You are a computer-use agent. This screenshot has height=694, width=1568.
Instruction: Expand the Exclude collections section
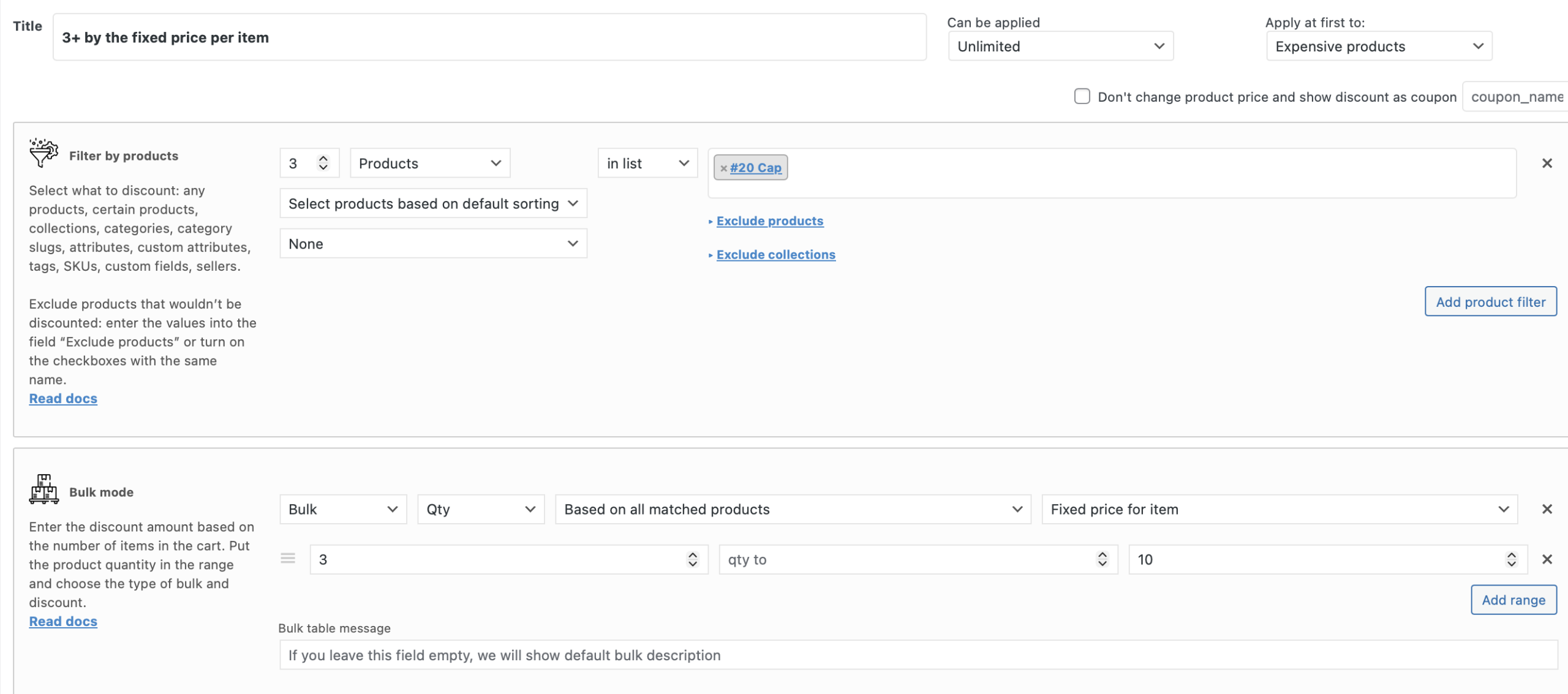coord(775,255)
